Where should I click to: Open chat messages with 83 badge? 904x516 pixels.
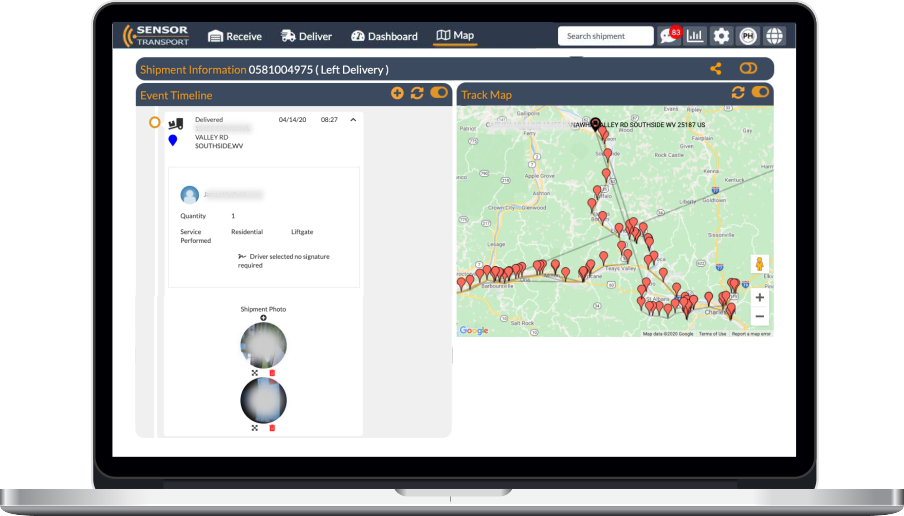pos(668,36)
